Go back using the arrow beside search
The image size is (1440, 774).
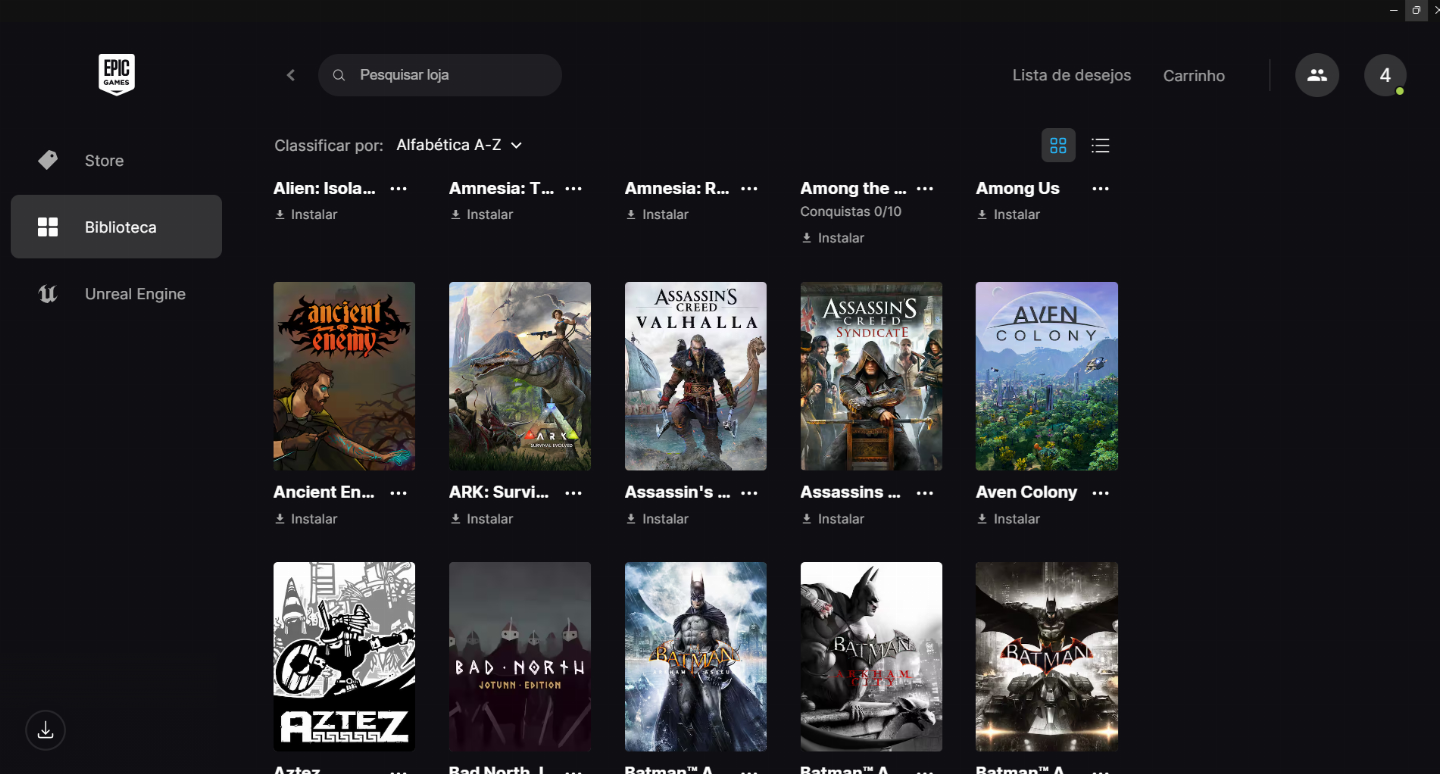291,75
